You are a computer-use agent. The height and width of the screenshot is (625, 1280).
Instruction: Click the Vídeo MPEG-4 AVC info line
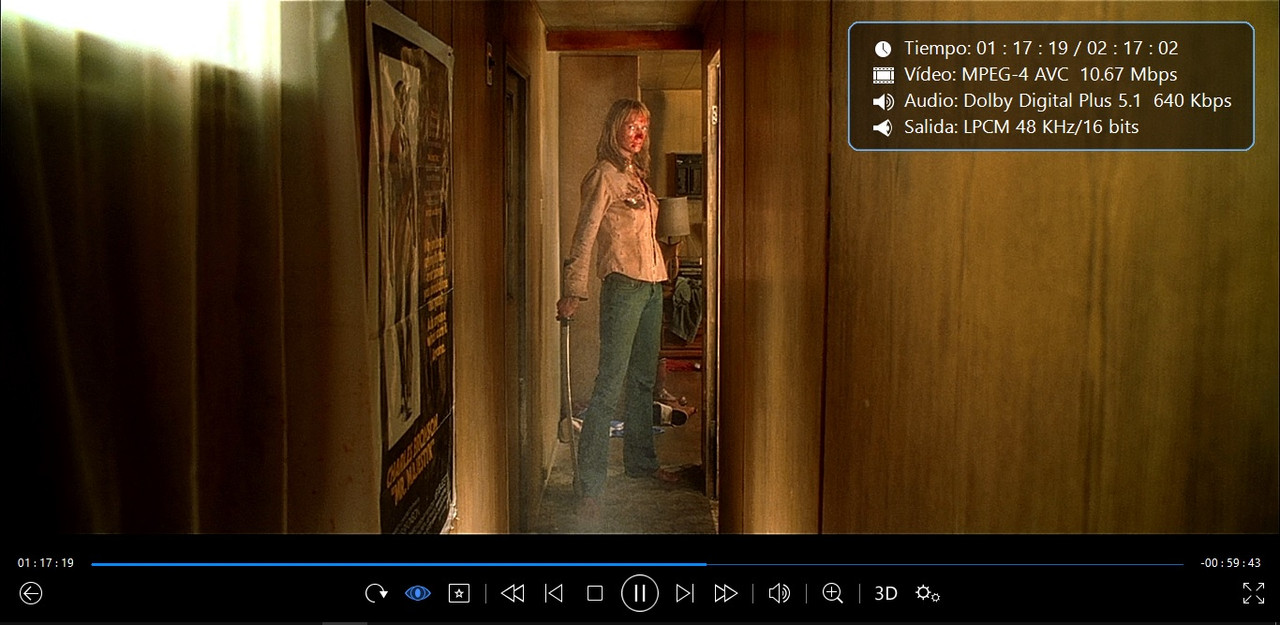coord(1025,74)
